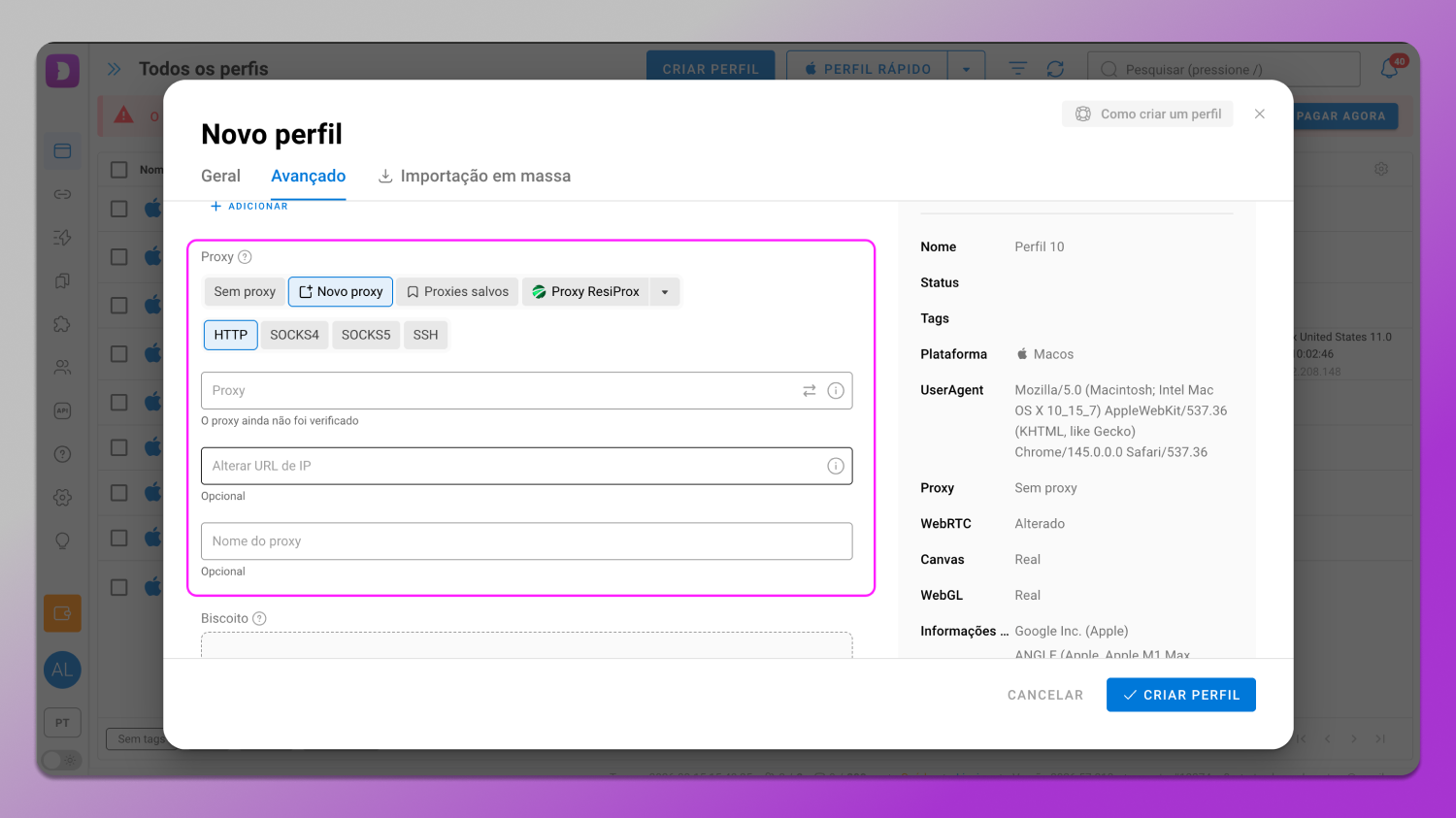Select the HTTP proxy type
Image resolution: width=1456 pixels, height=818 pixels.
click(230, 335)
